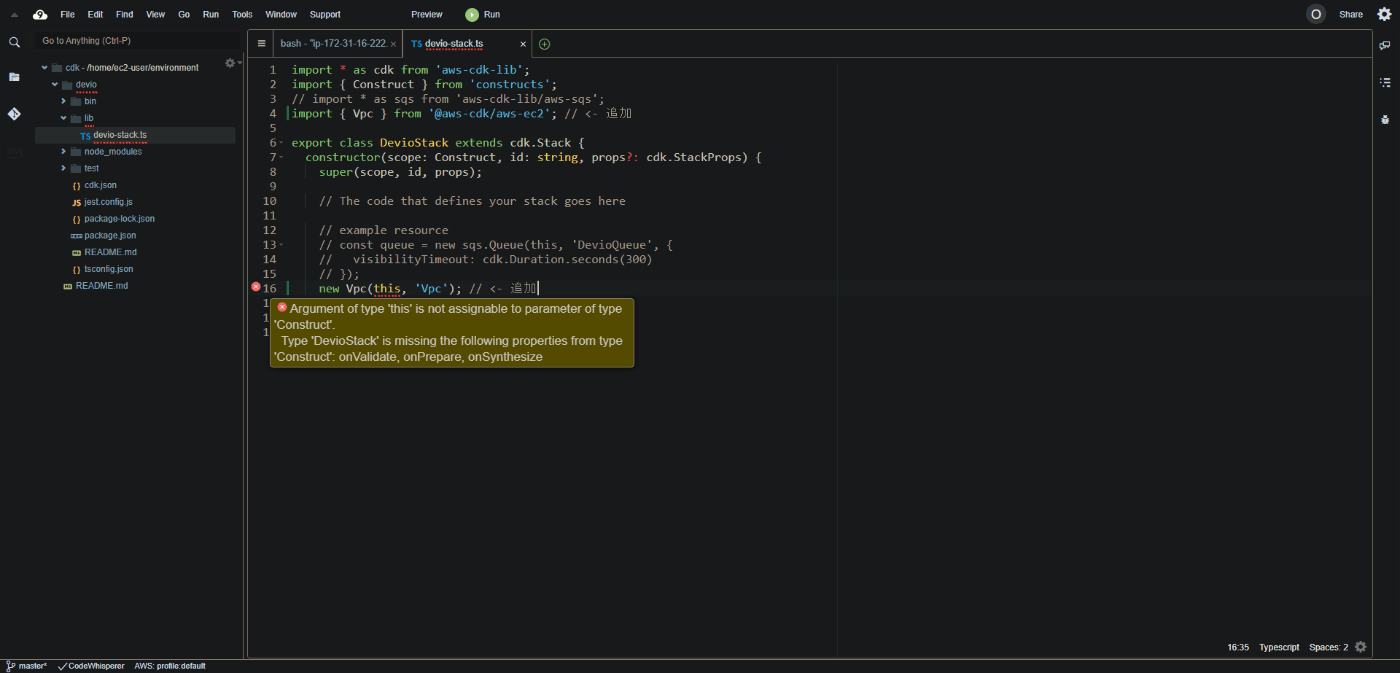The height and width of the screenshot is (673, 1400).
Task: Open the Go menu
Action: point(184,15)
